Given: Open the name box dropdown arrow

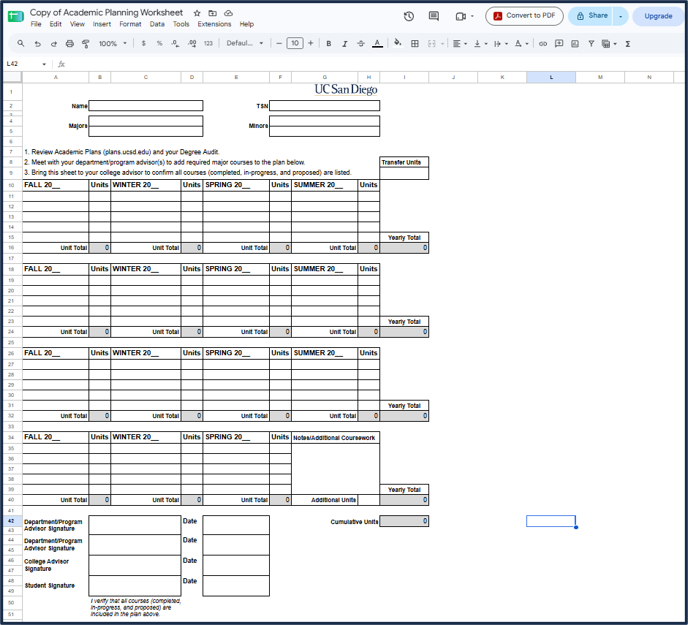Looking at the screenshot, I should 44,64.
